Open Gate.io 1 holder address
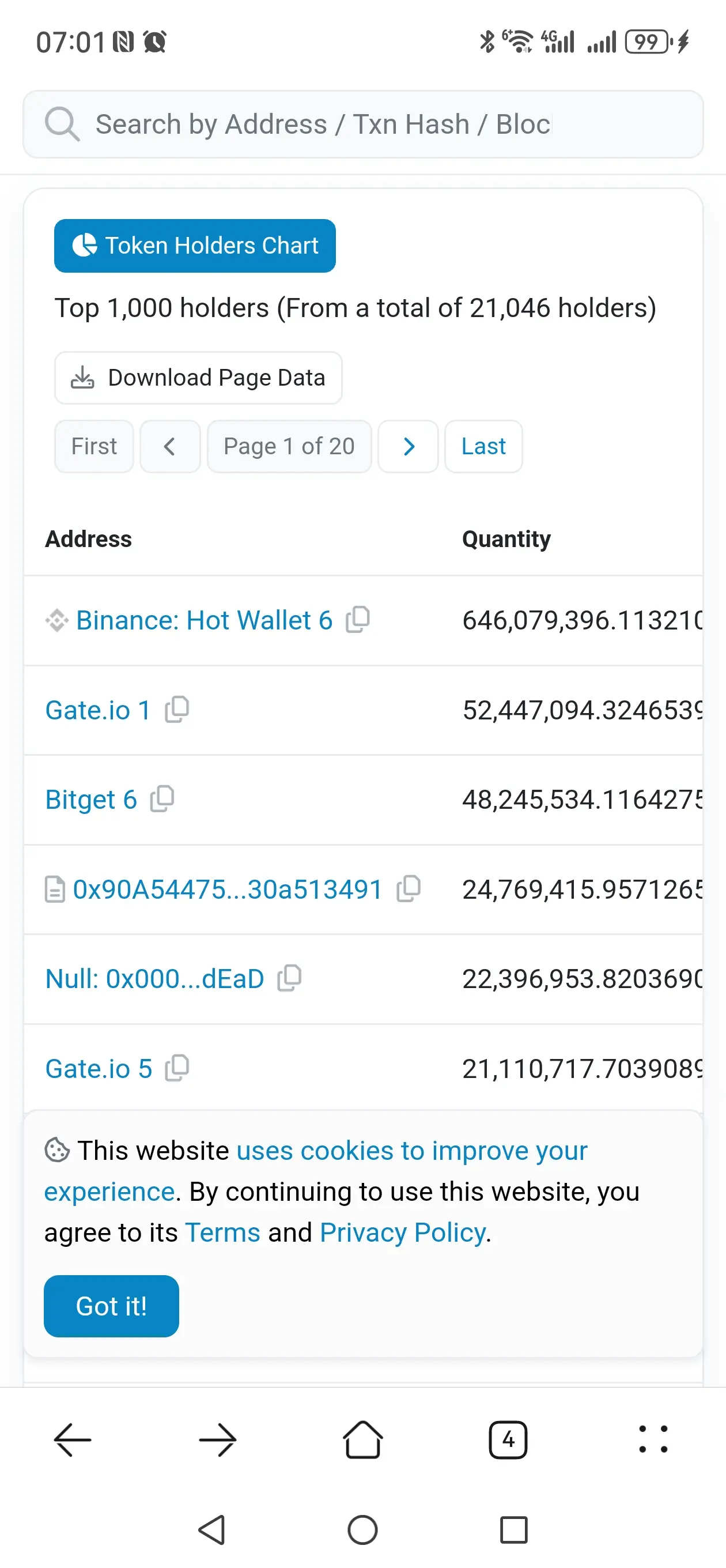Image resolution: width=726 pixels, height=1568 pixels. coord(98,710)
